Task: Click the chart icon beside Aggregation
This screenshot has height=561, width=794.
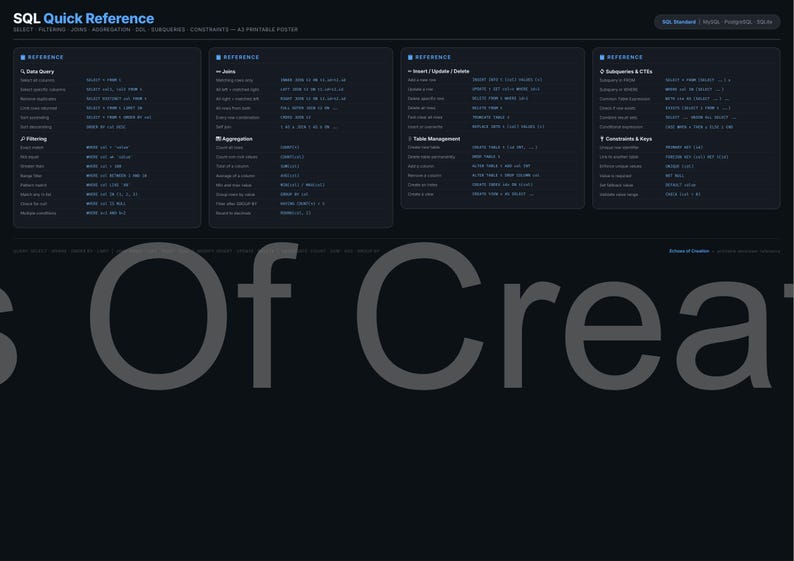Action: tap(218, 139)
